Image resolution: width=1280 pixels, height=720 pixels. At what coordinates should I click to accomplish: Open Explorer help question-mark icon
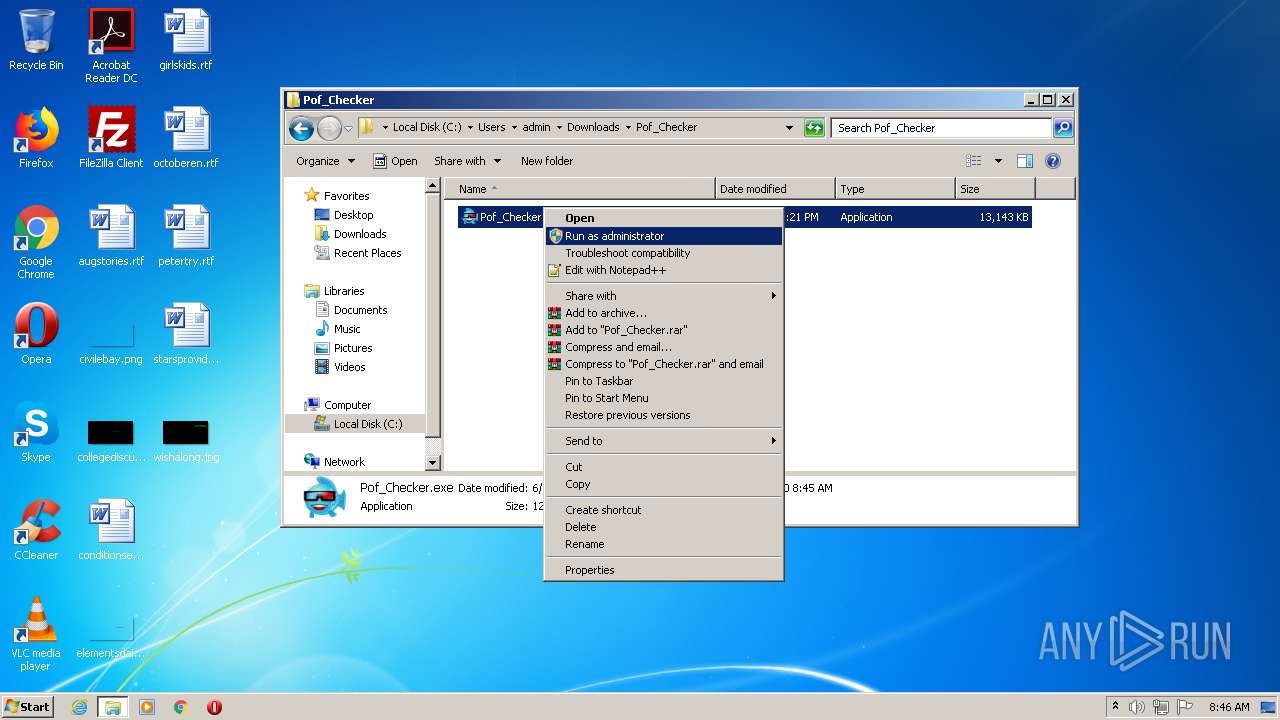click(x=1052, y=161)
